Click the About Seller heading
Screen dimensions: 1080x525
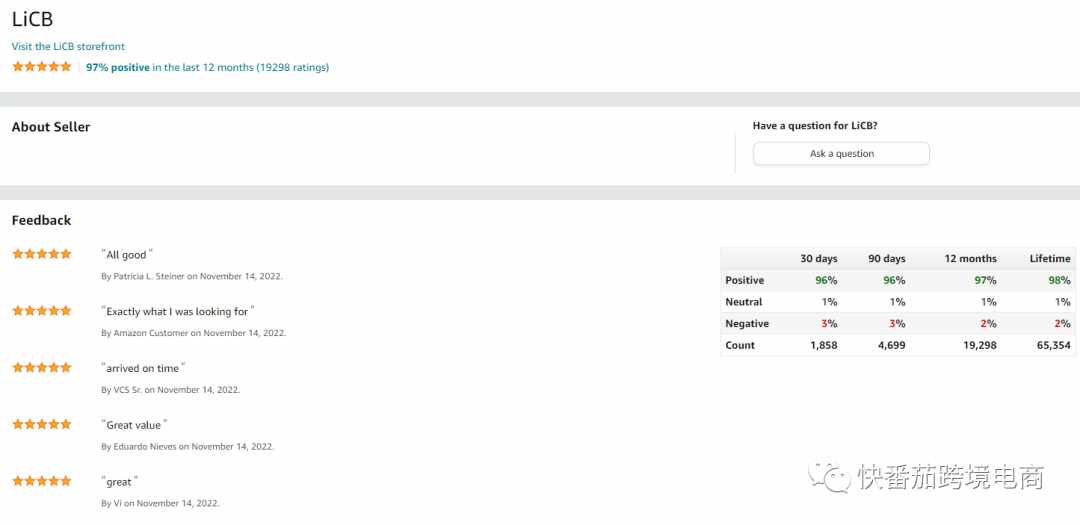pos(51,127)
